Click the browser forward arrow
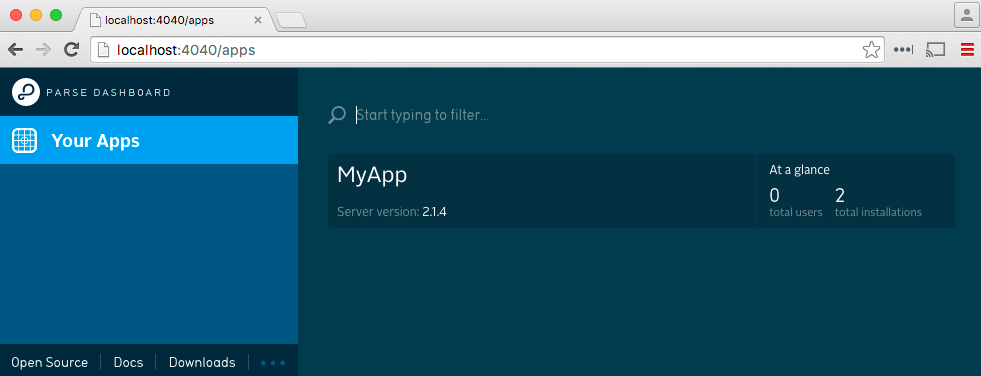981x376 pixels. click(x=43, y=50)
